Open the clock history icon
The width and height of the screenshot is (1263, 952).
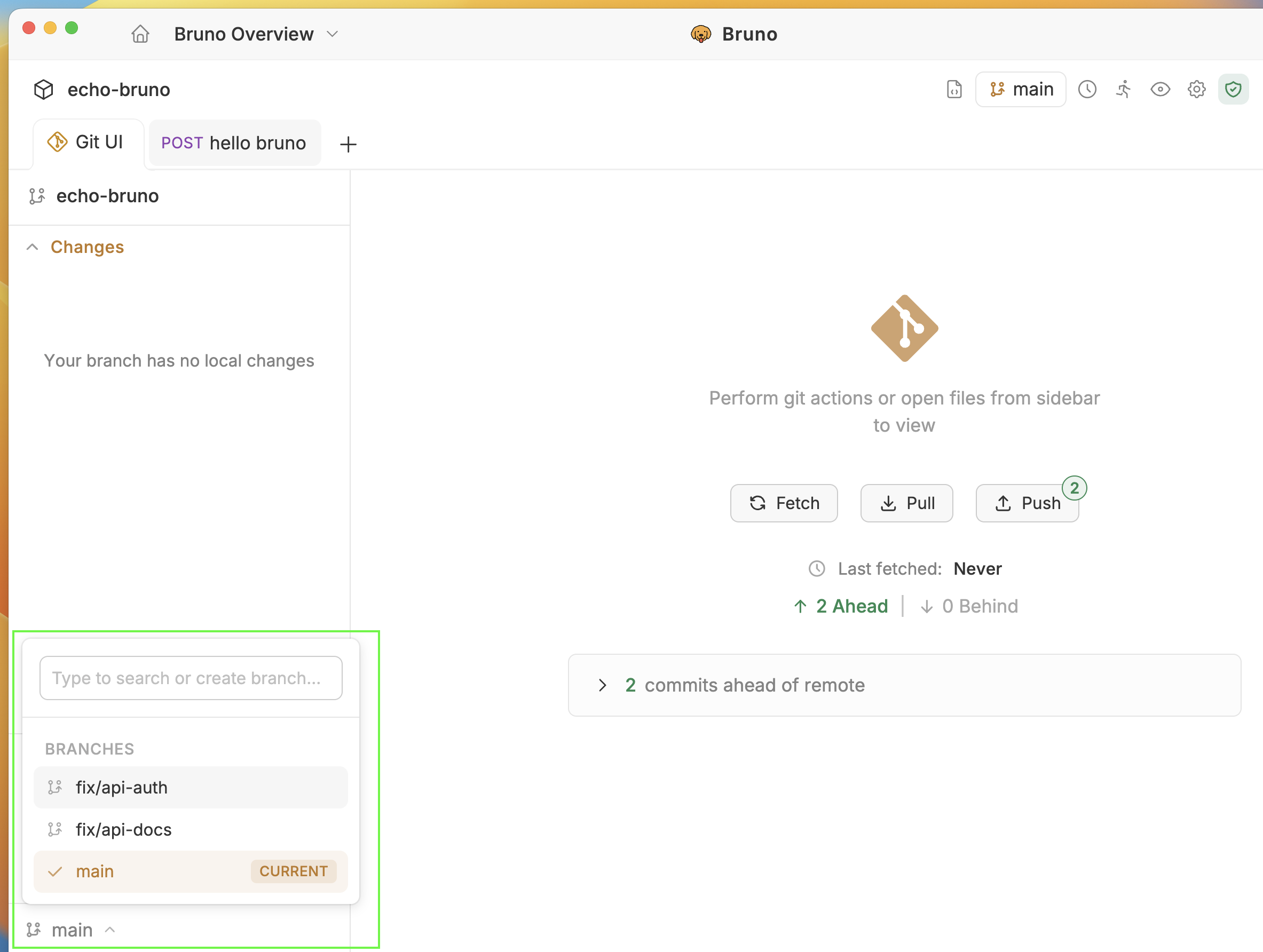click(x=1088, y=90)
